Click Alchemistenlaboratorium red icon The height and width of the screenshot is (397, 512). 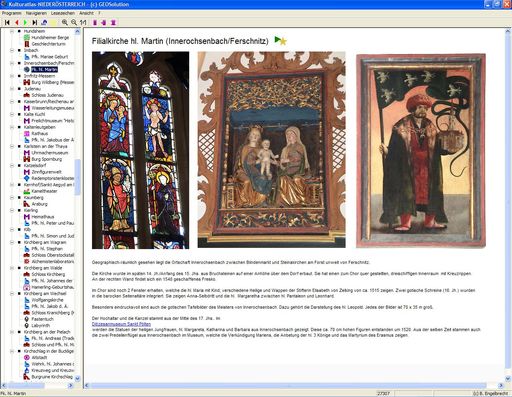[27, 261]
